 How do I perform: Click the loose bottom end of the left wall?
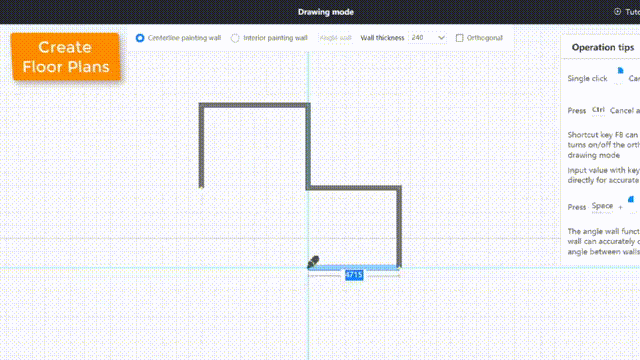click(x=201, y=186)
